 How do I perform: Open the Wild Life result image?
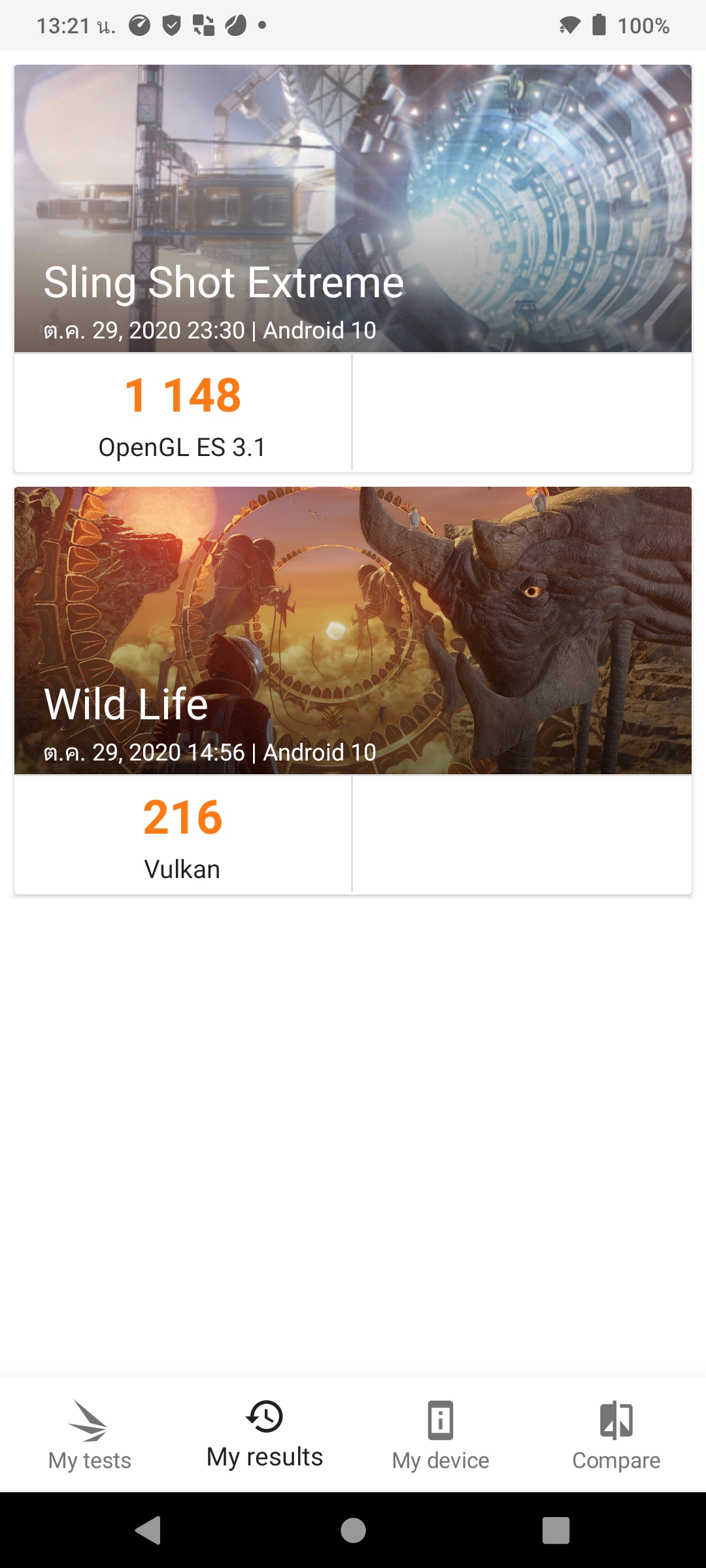coord(353,630)
